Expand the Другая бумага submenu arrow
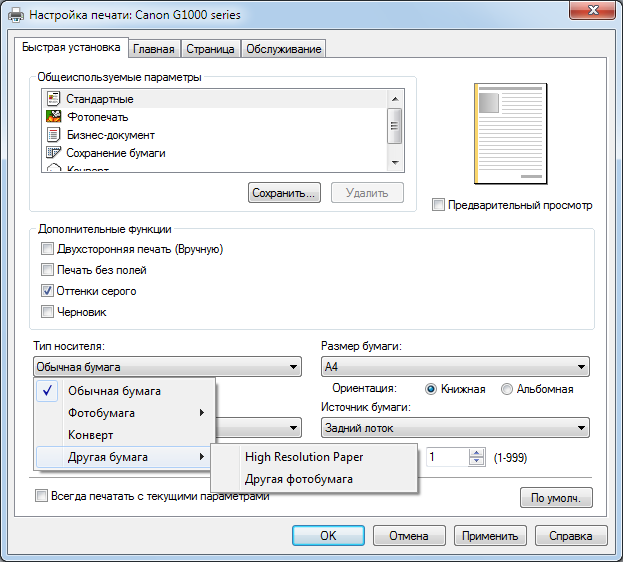 (202, 457)
